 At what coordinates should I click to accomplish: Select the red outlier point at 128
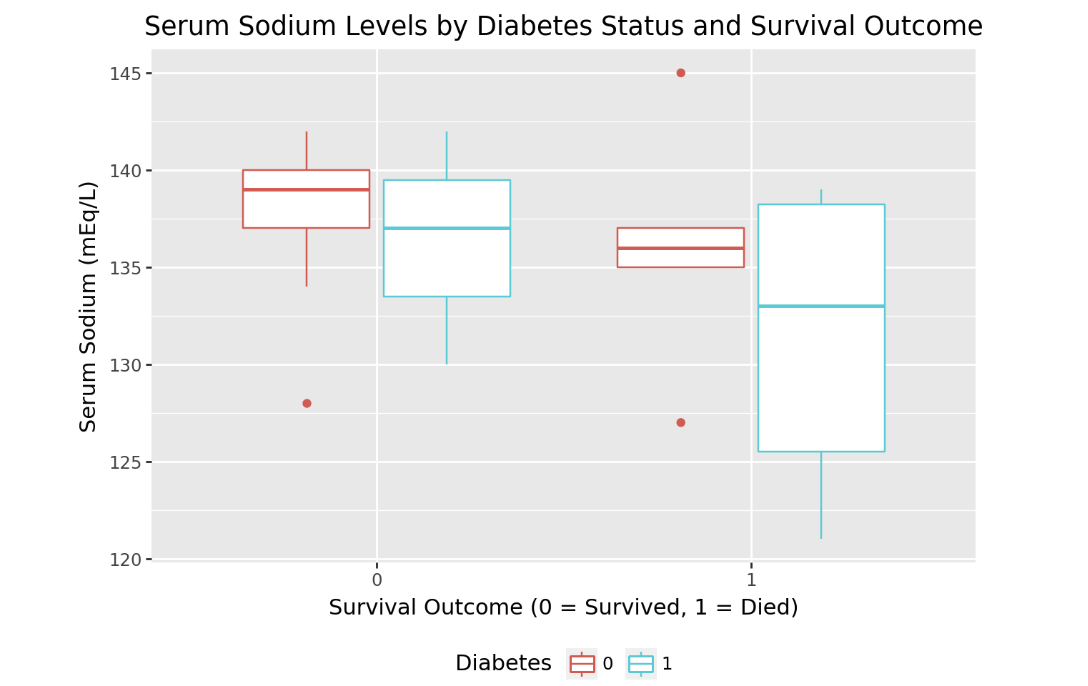[x=307, y=403]
